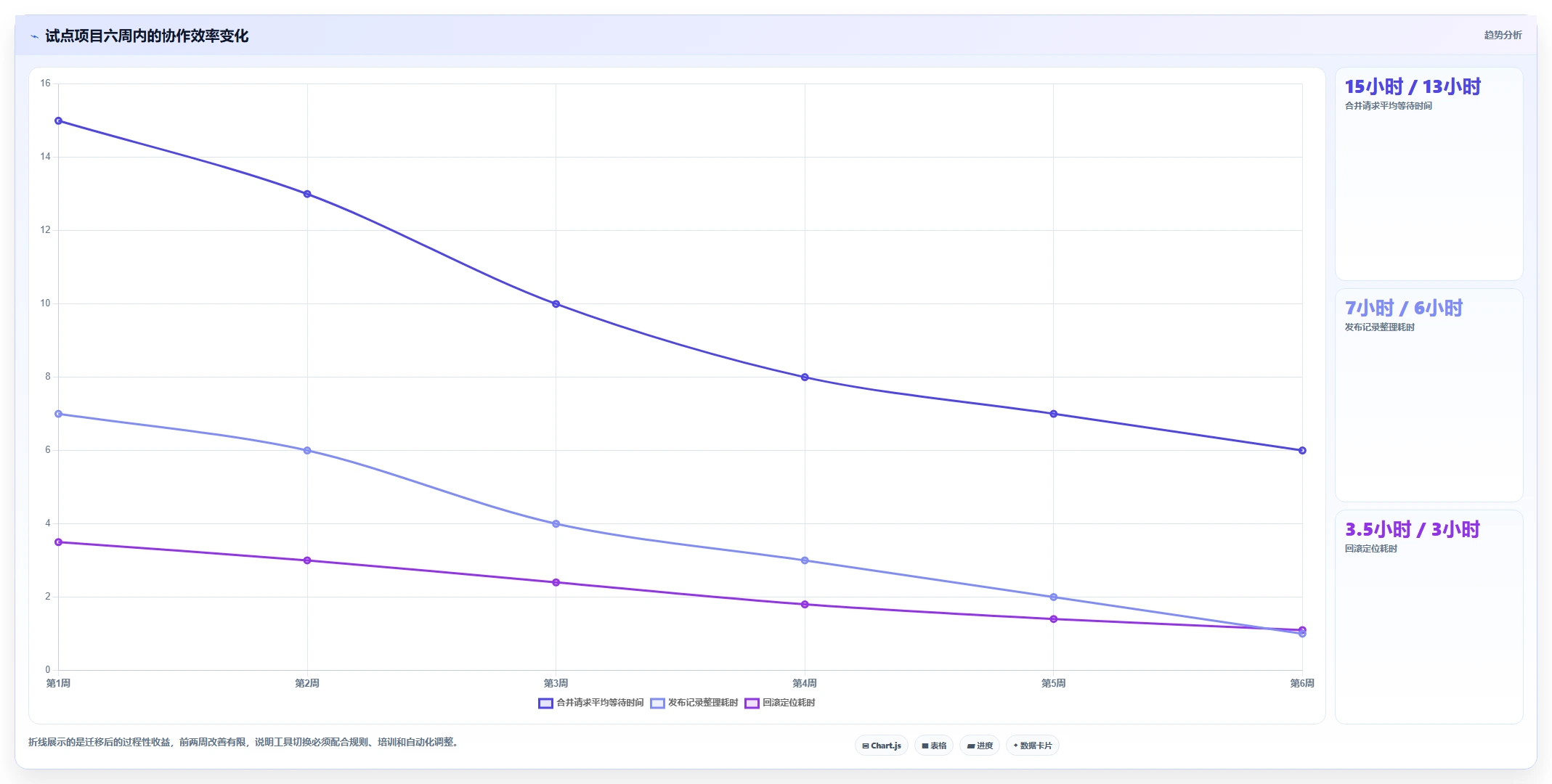Click the 第1周 purple point at 3.5
The height and width of the screenshot is (784, 1552).
(x=59, y=542)
